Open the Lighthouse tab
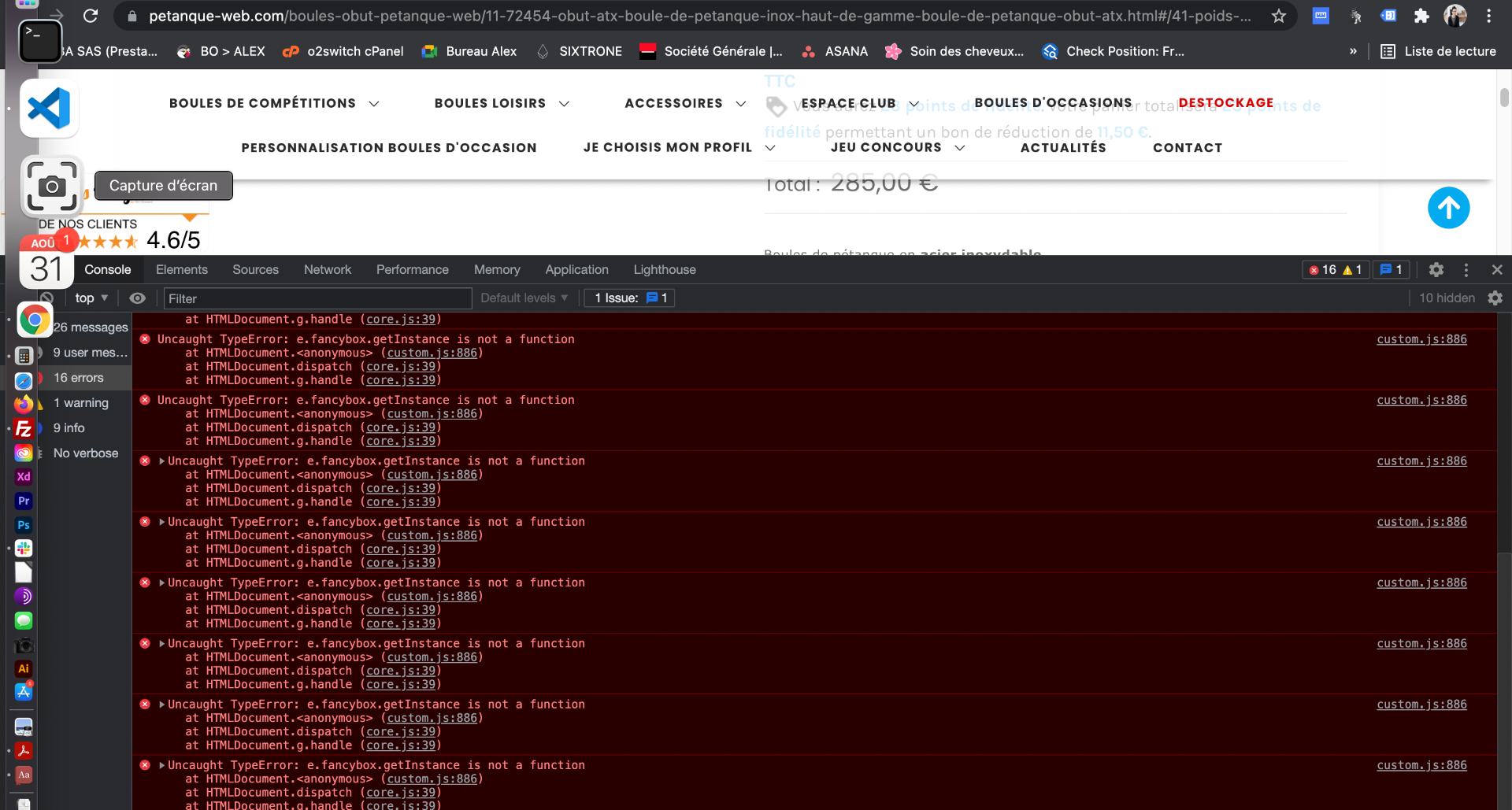 click(665, 270)
